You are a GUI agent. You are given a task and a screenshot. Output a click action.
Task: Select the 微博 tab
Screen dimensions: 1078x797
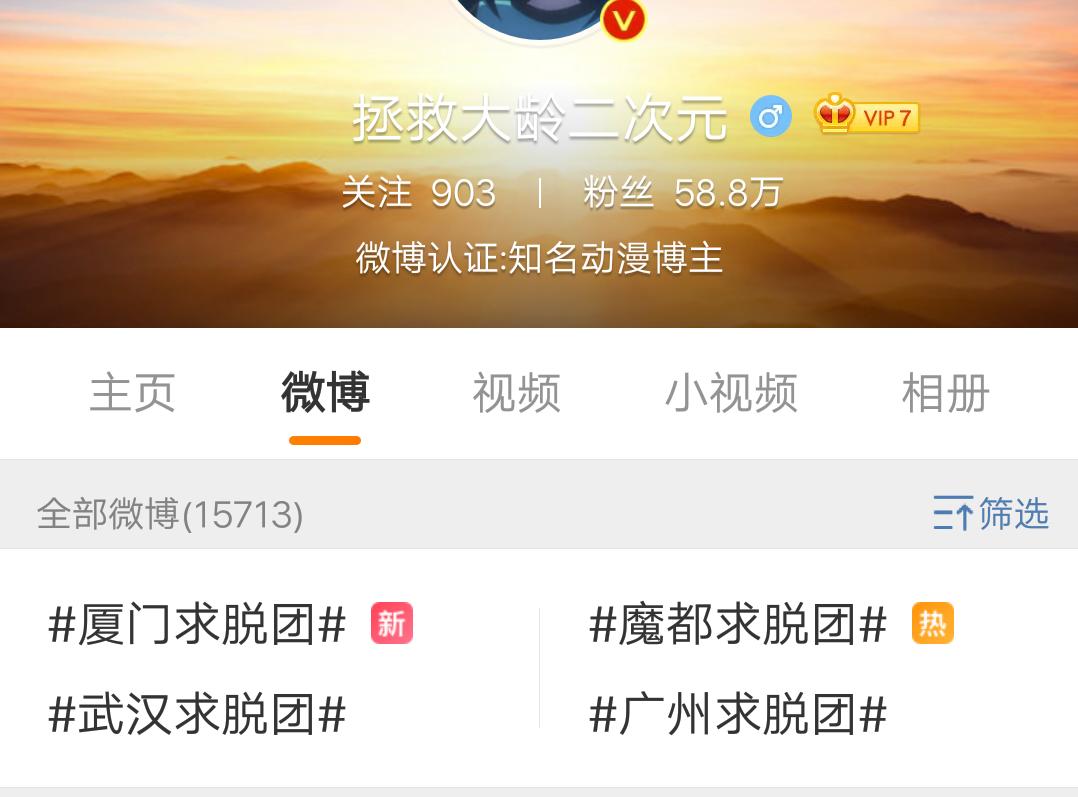click(325, 393)
